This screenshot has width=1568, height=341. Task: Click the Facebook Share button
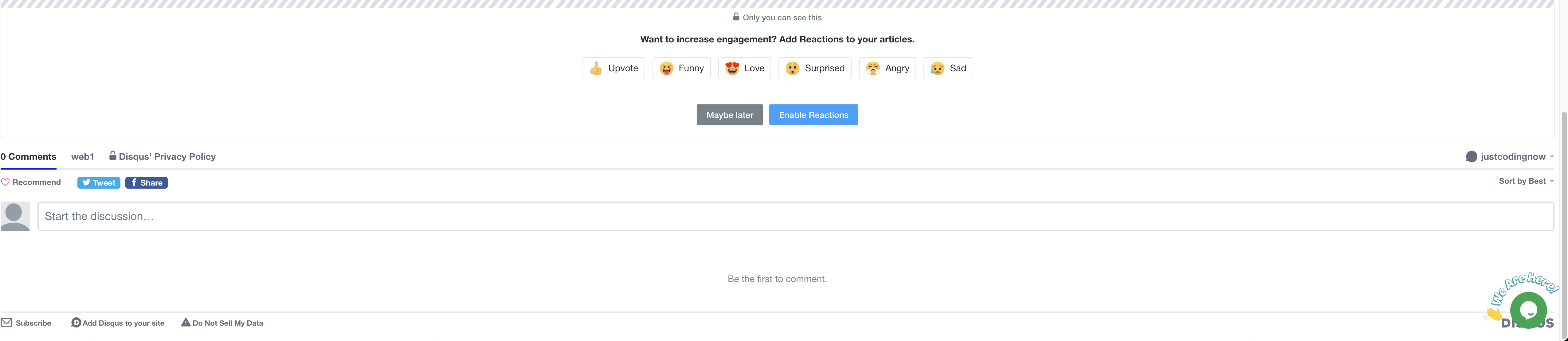click(x=146, y=183)
